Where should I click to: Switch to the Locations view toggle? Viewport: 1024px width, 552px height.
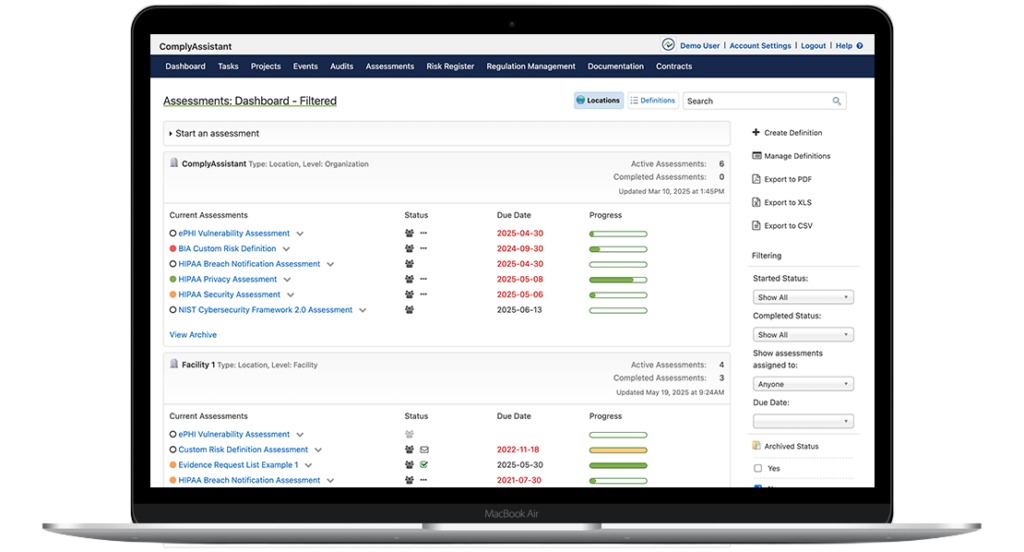(x=599, y=101)
